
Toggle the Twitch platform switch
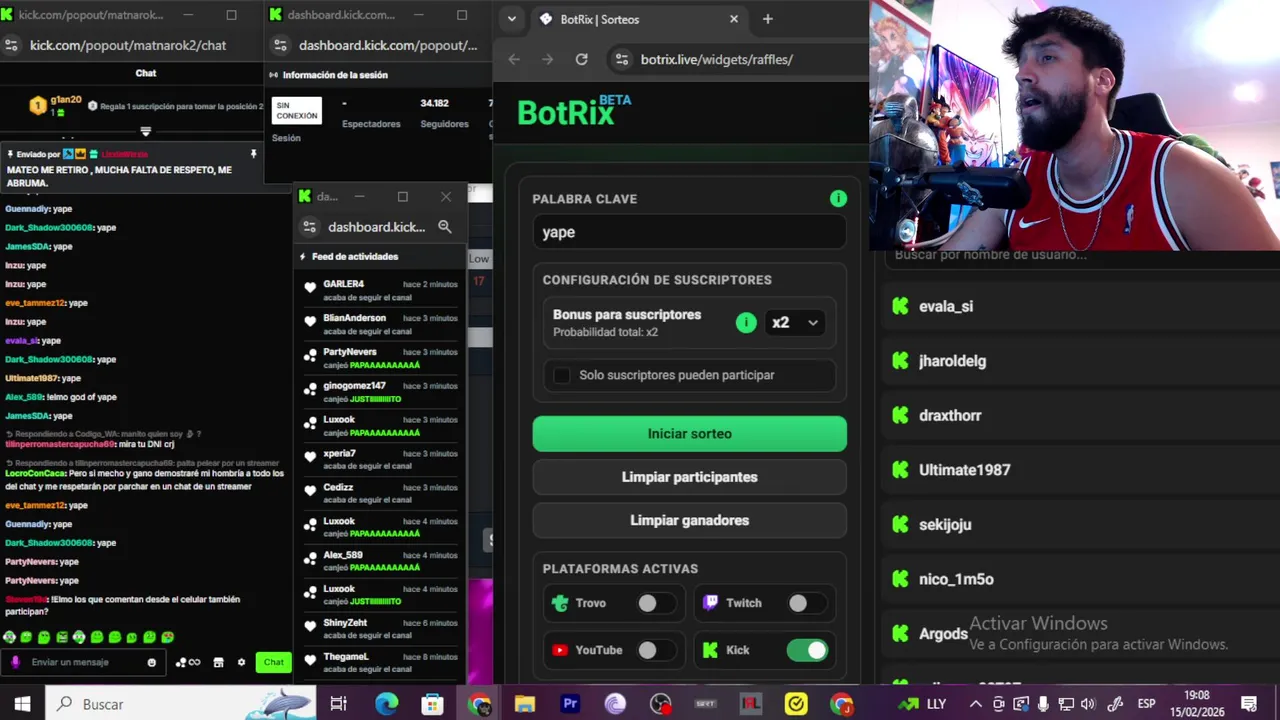pos(806,603)
